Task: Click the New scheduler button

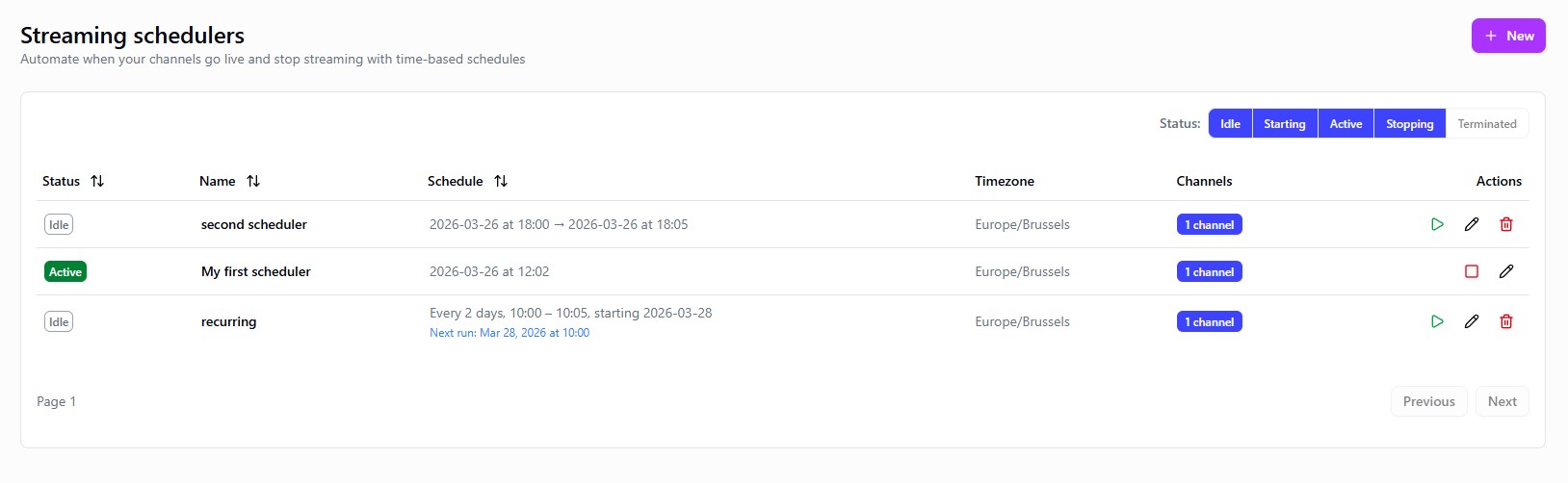Action: pos(1507,36)
